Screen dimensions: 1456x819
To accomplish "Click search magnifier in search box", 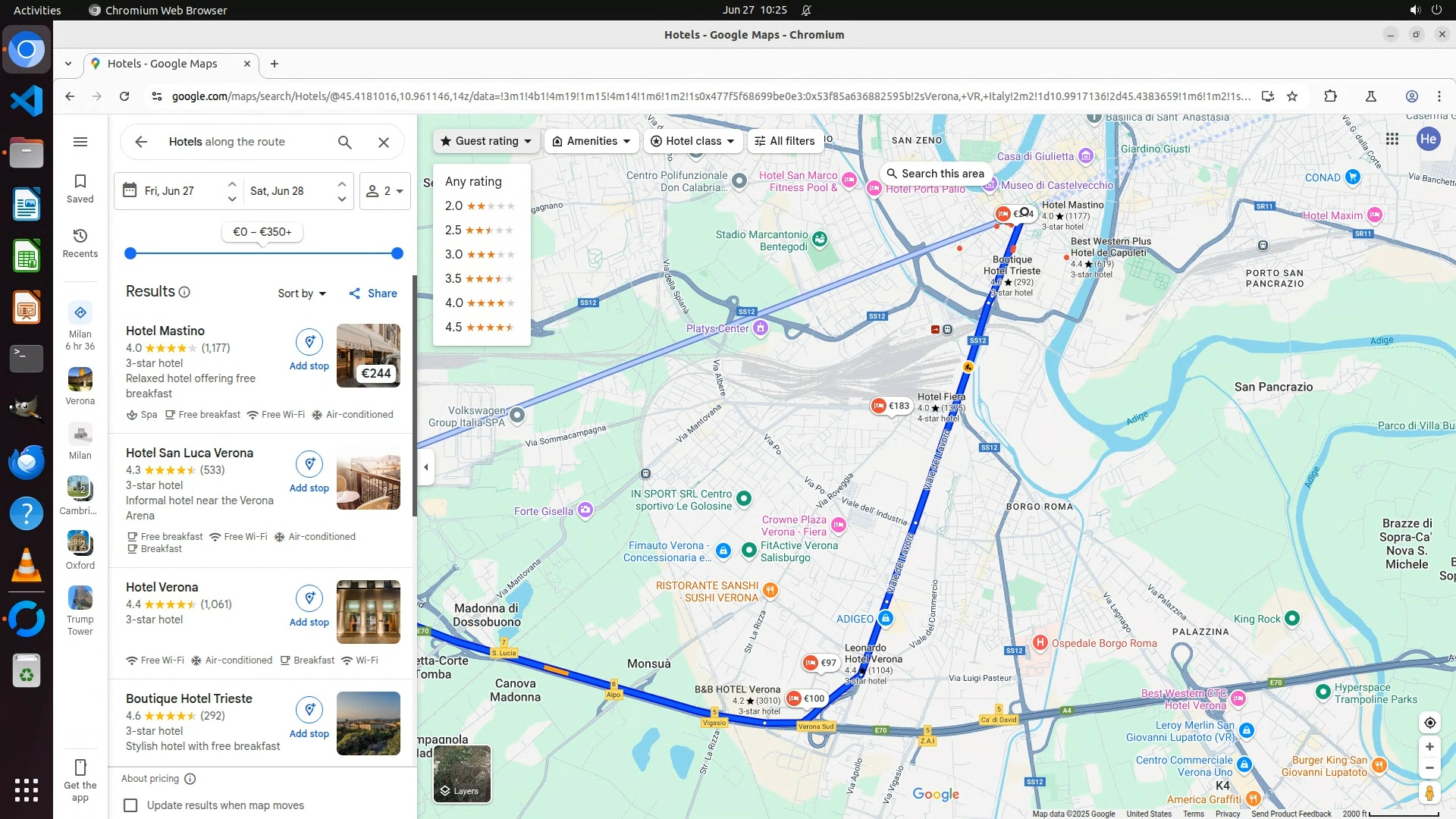I will click(x=345, y=142).
